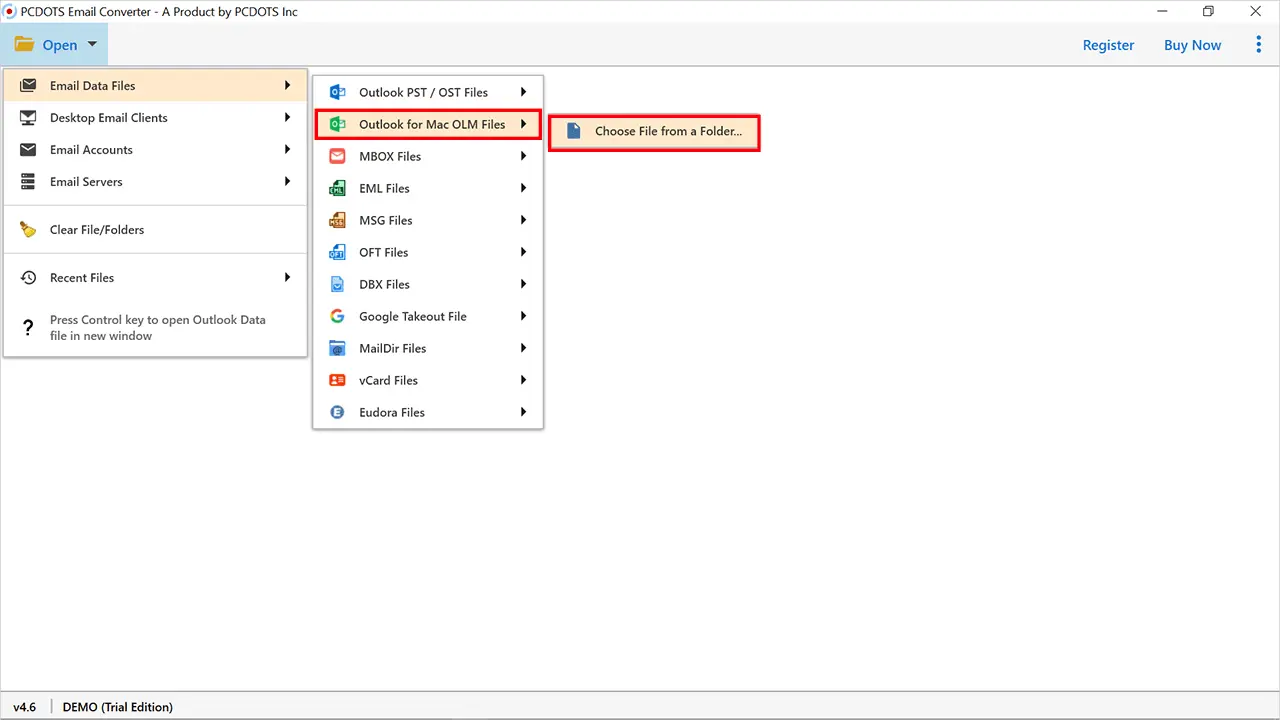
Task: Select MailDir Files menu entry
Action: point(428,348)
